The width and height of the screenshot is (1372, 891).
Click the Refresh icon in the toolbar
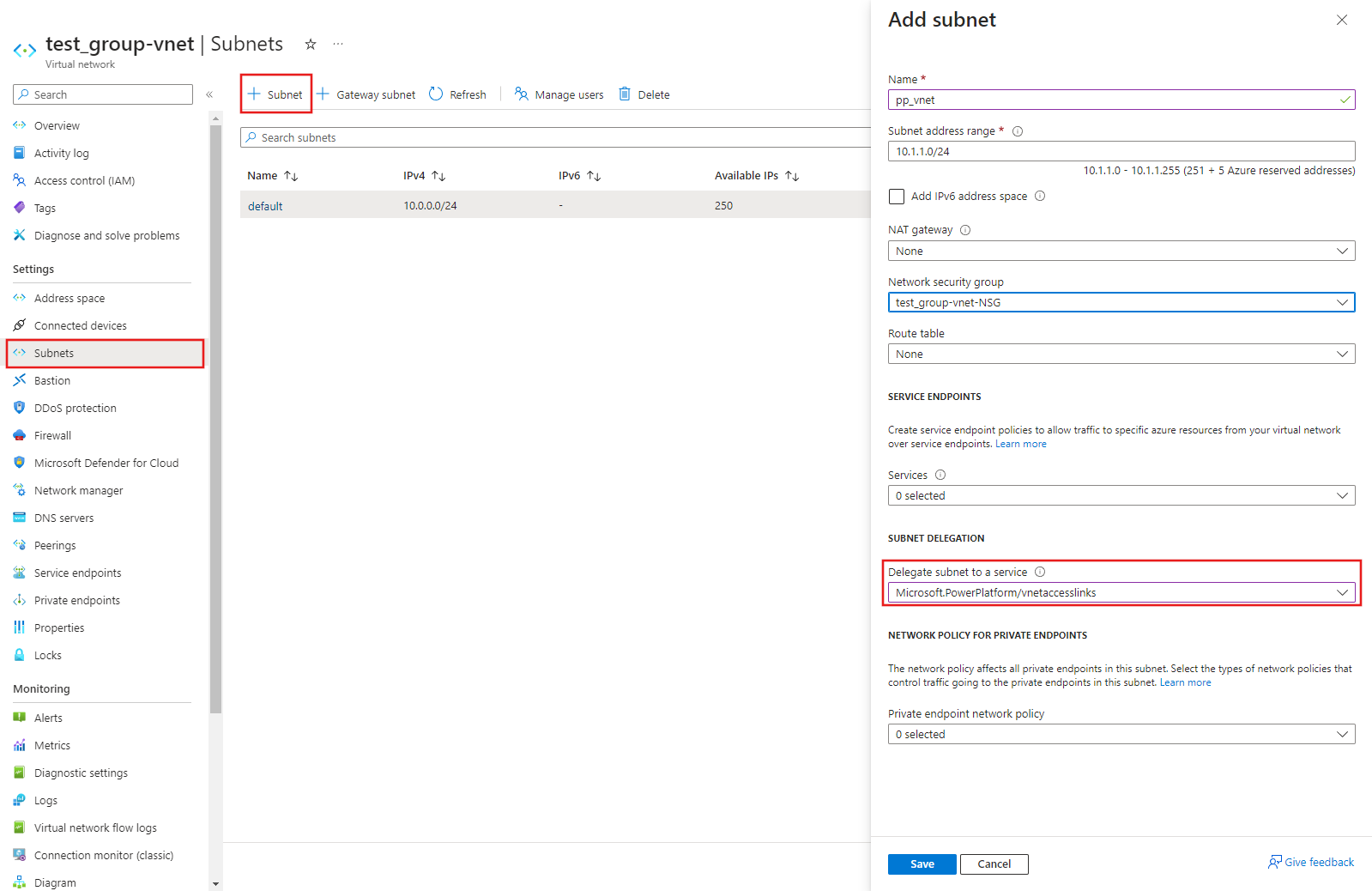(x=436, y=94)
